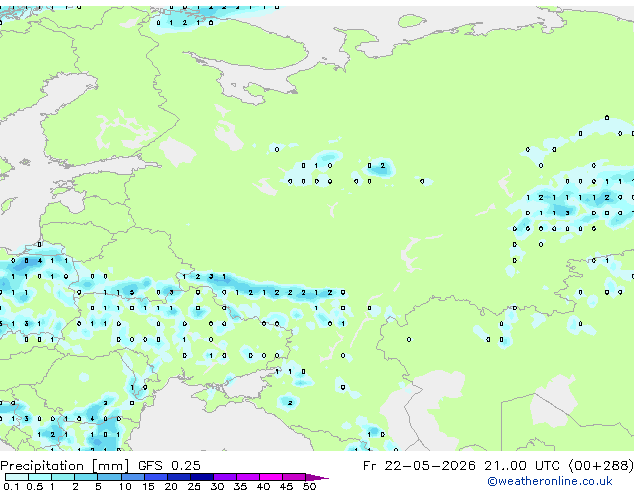Screen dimensions: 634x490
Task: Click the legend label "10"
Action: (125, 486)
